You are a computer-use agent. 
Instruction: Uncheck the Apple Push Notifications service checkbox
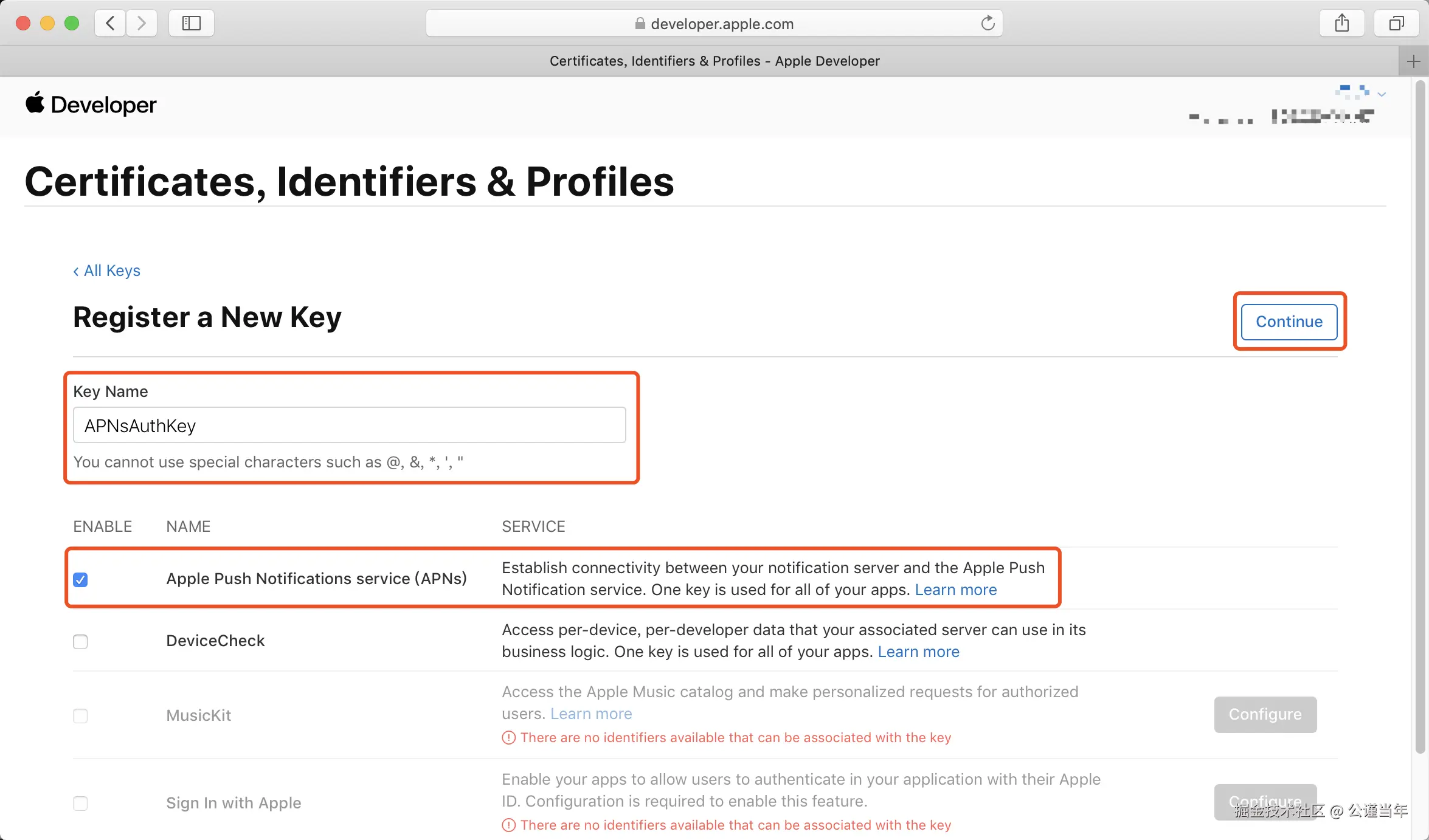pos(80,580)
